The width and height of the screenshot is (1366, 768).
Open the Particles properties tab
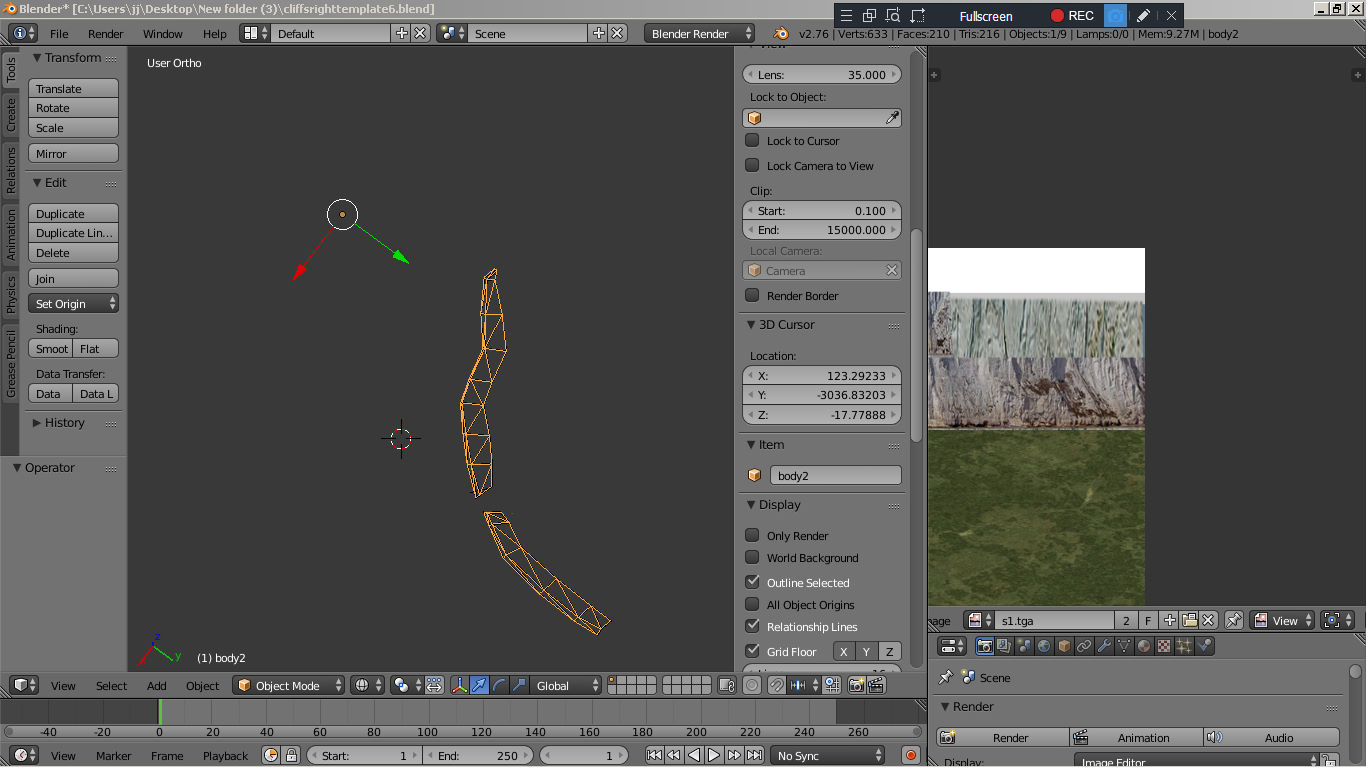1184,646
